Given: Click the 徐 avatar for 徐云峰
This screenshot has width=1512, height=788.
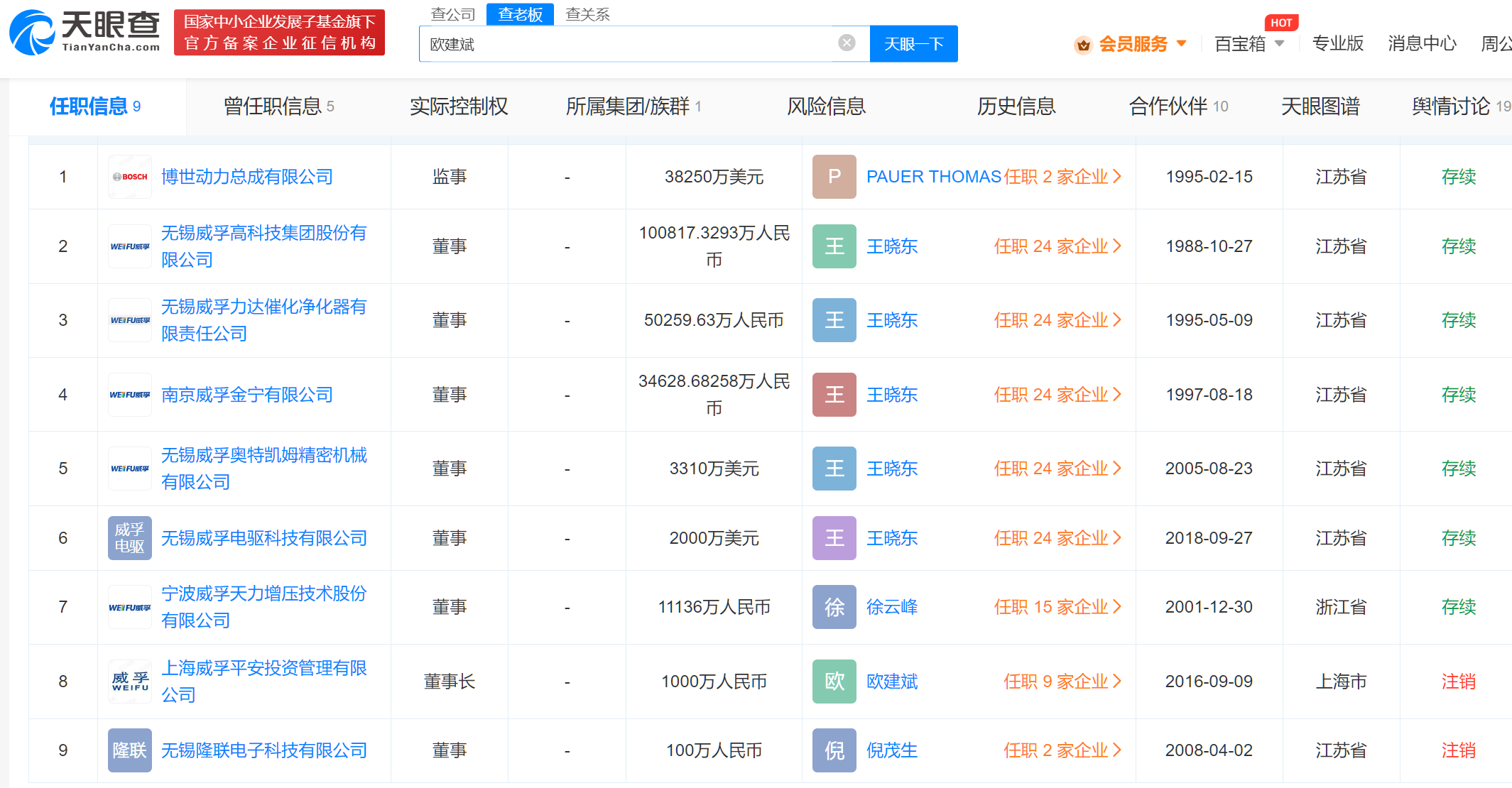Looking at the screenshot, I should click(x=834, y=607).
